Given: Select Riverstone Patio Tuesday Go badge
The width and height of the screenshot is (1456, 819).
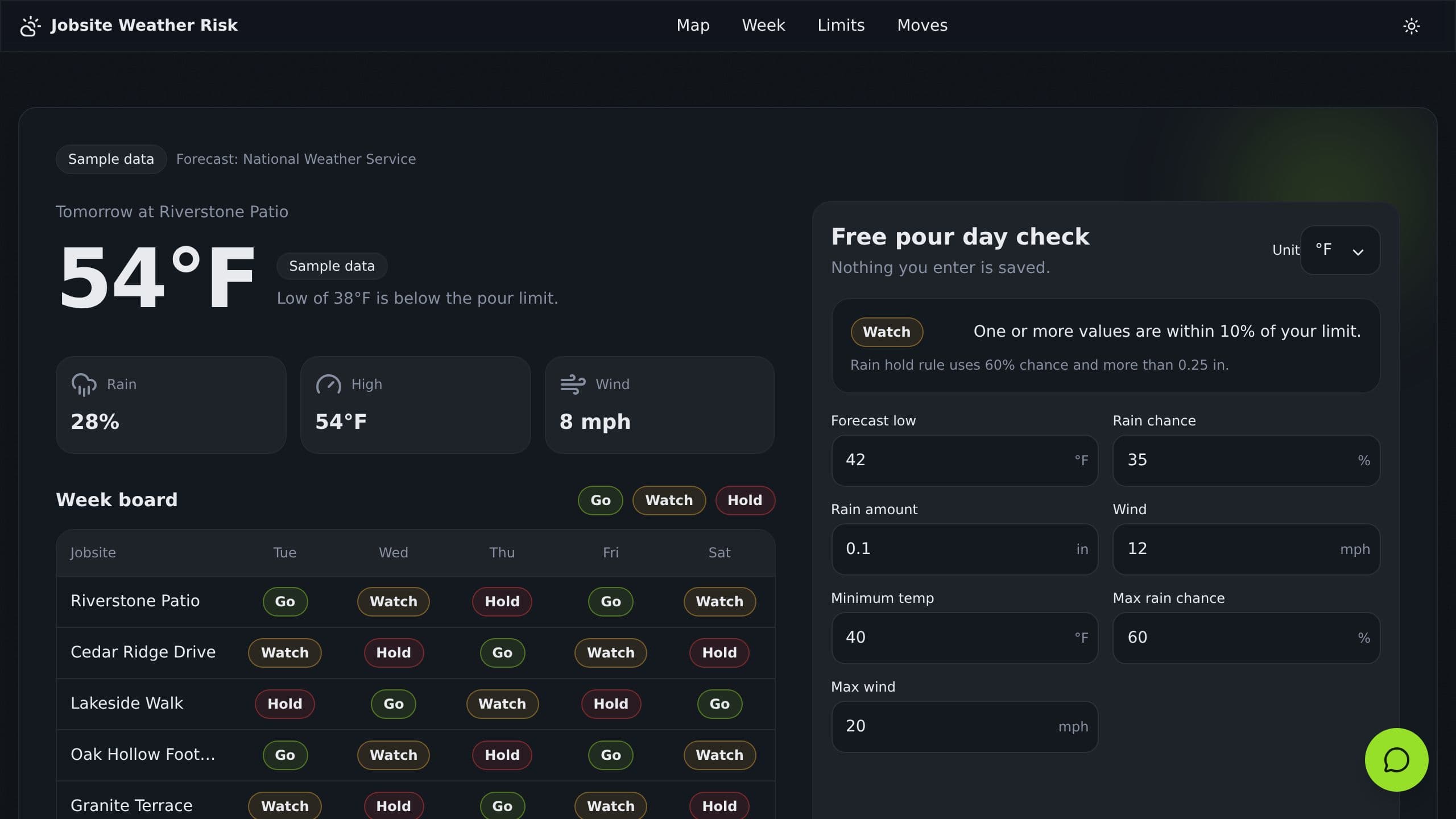Looking at the screenshot, I should 285,602.
